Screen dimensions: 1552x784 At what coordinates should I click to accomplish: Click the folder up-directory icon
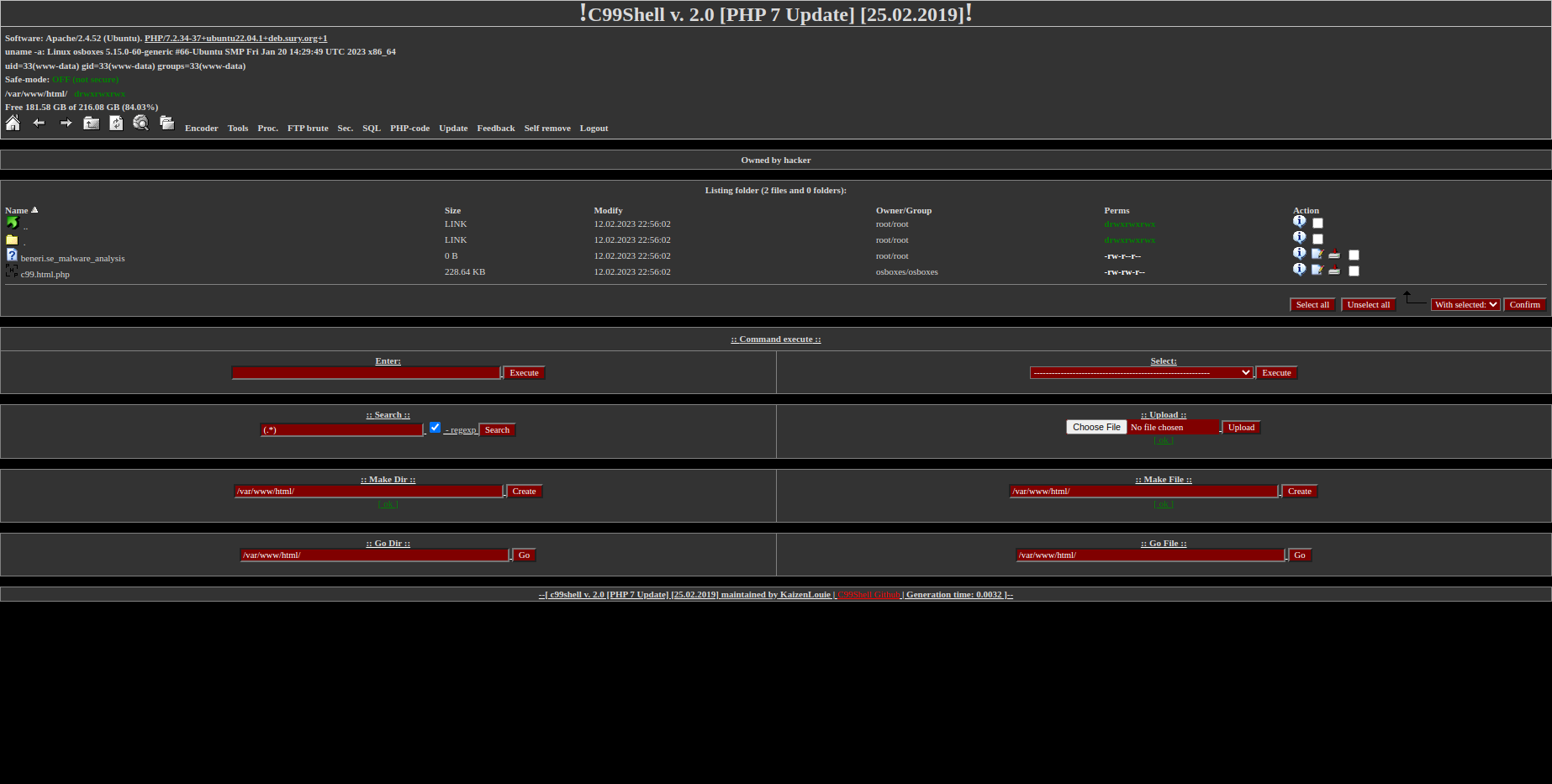(x=91, y=124)
